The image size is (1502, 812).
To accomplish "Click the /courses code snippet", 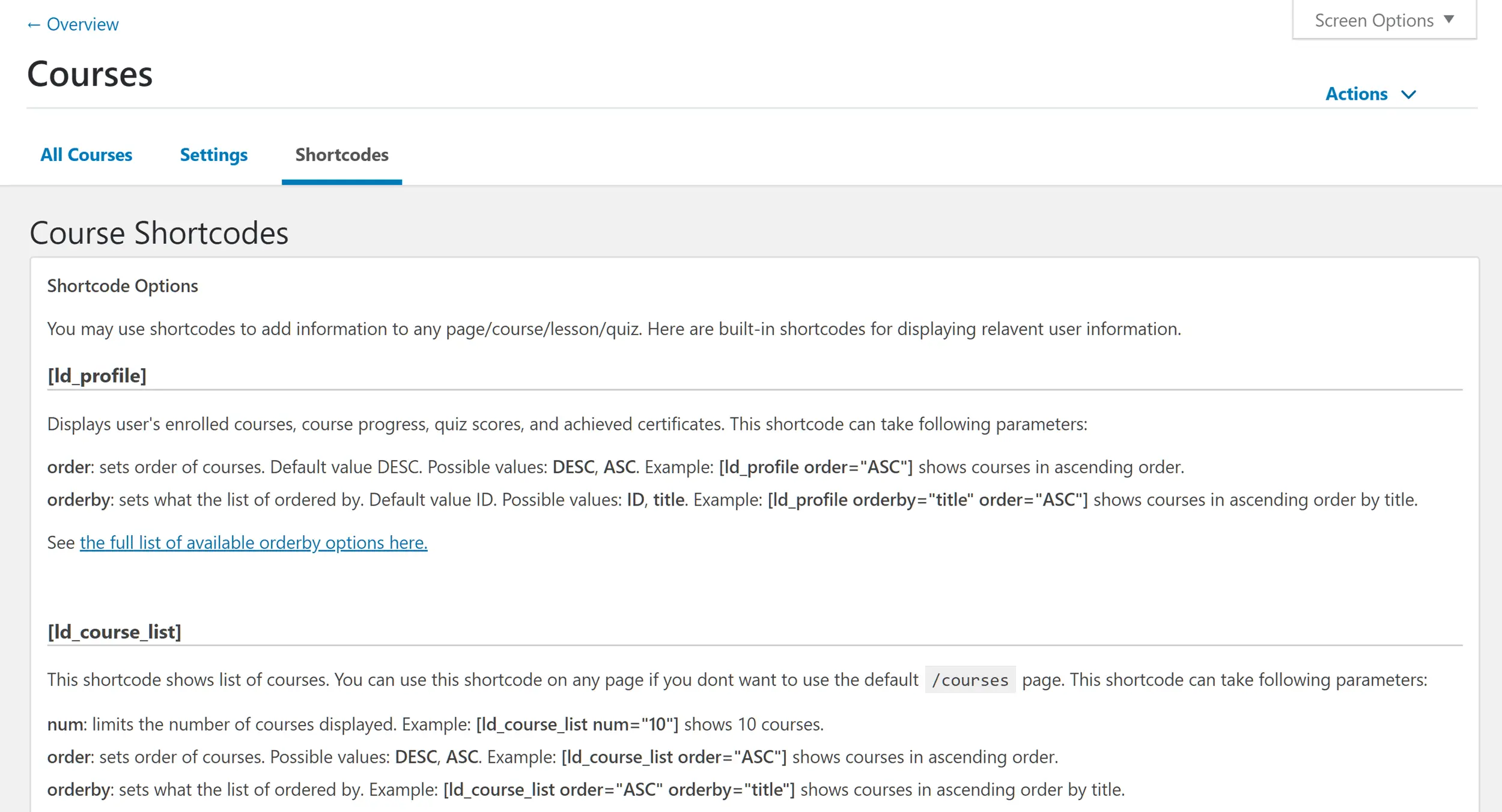I will coord(970,680).
